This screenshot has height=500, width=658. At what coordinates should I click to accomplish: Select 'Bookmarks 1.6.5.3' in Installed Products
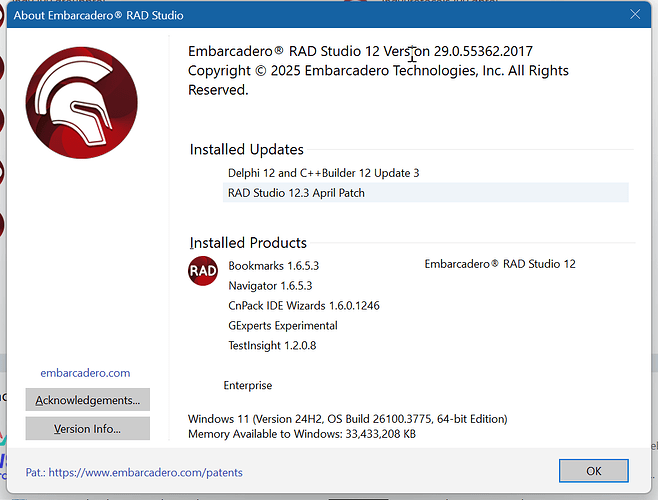pyautogui.click(x=274, y=266)
